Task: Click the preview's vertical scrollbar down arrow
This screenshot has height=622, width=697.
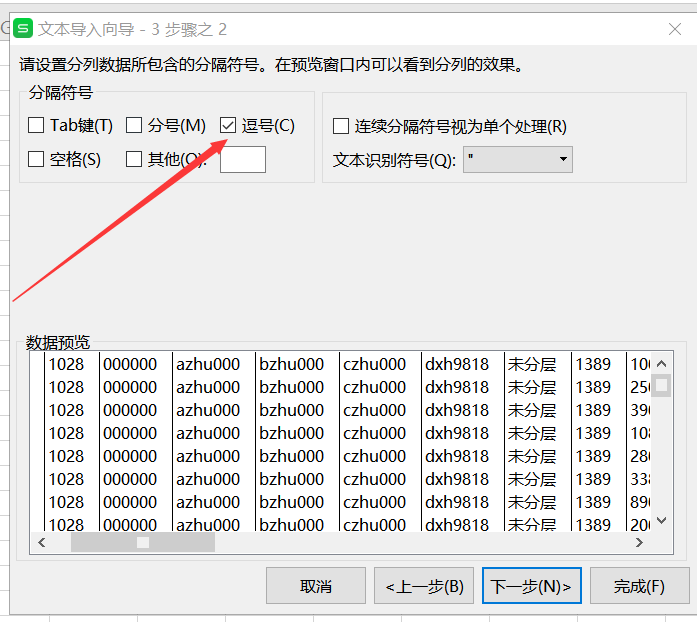Action: point(661,521)
